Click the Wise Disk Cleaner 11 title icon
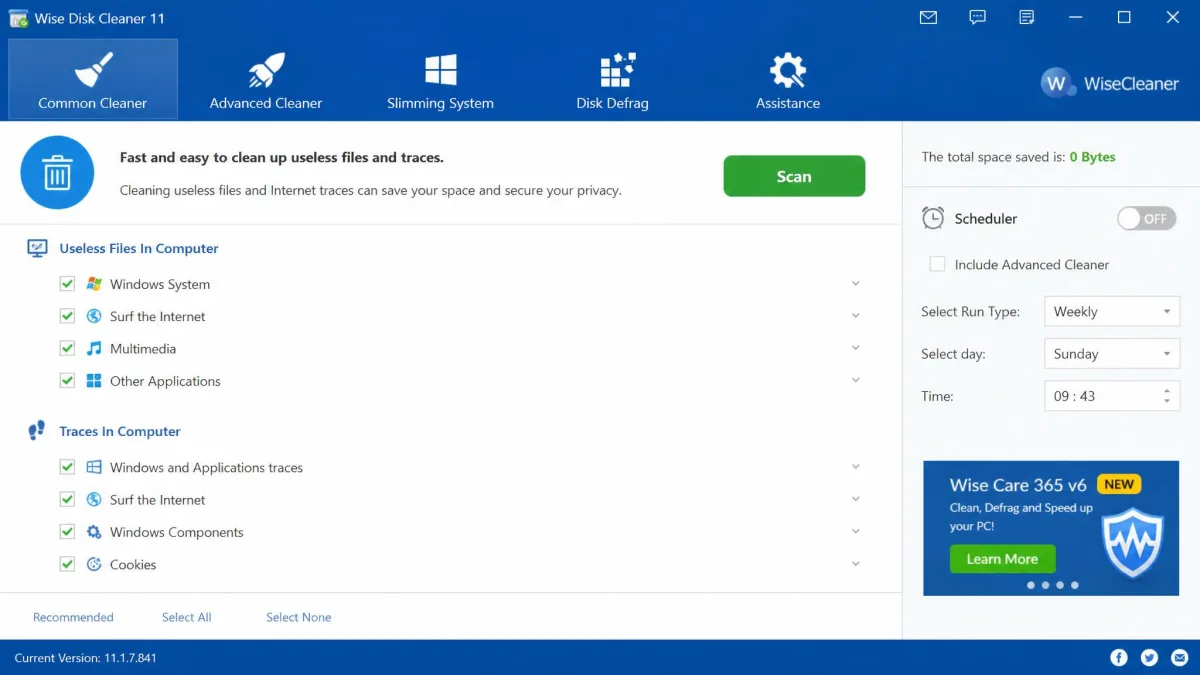The height and width of the screenshot is (675, 1200). [x=18, y=18]
